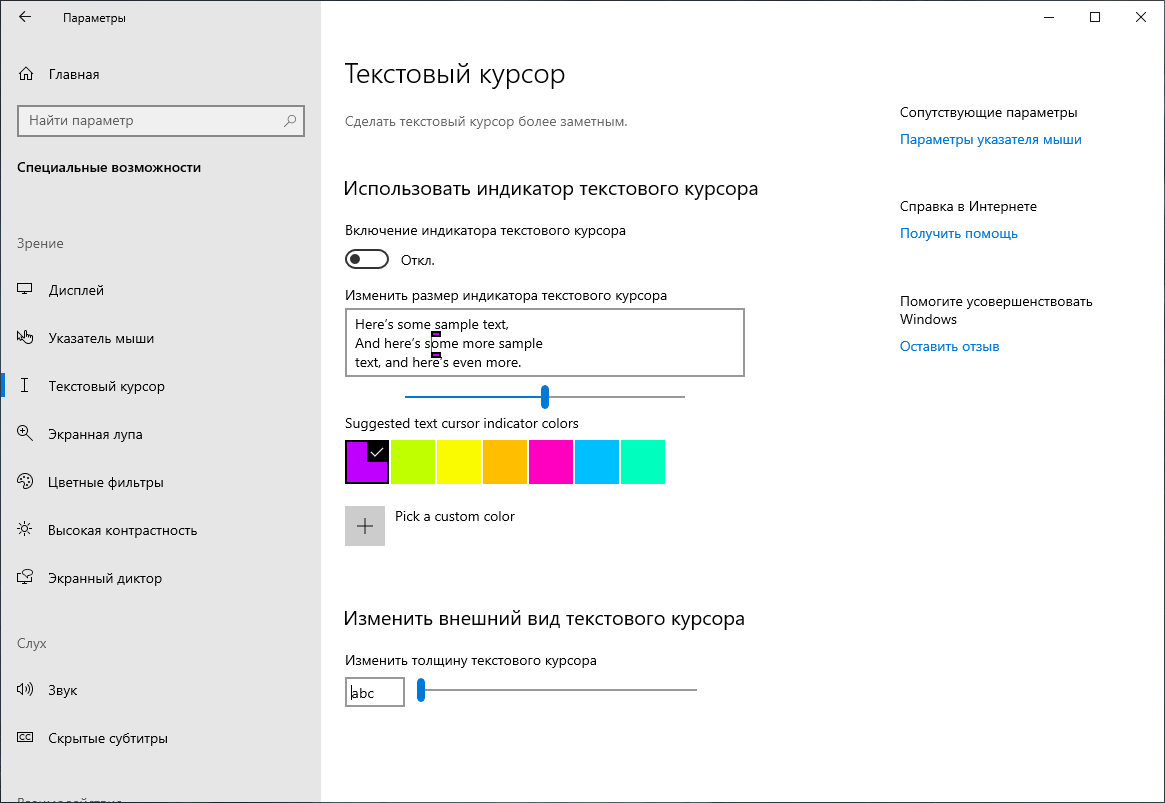Open Указатель мыши settings via its icon
This screenshot has height=803, width=1165.
25,338
